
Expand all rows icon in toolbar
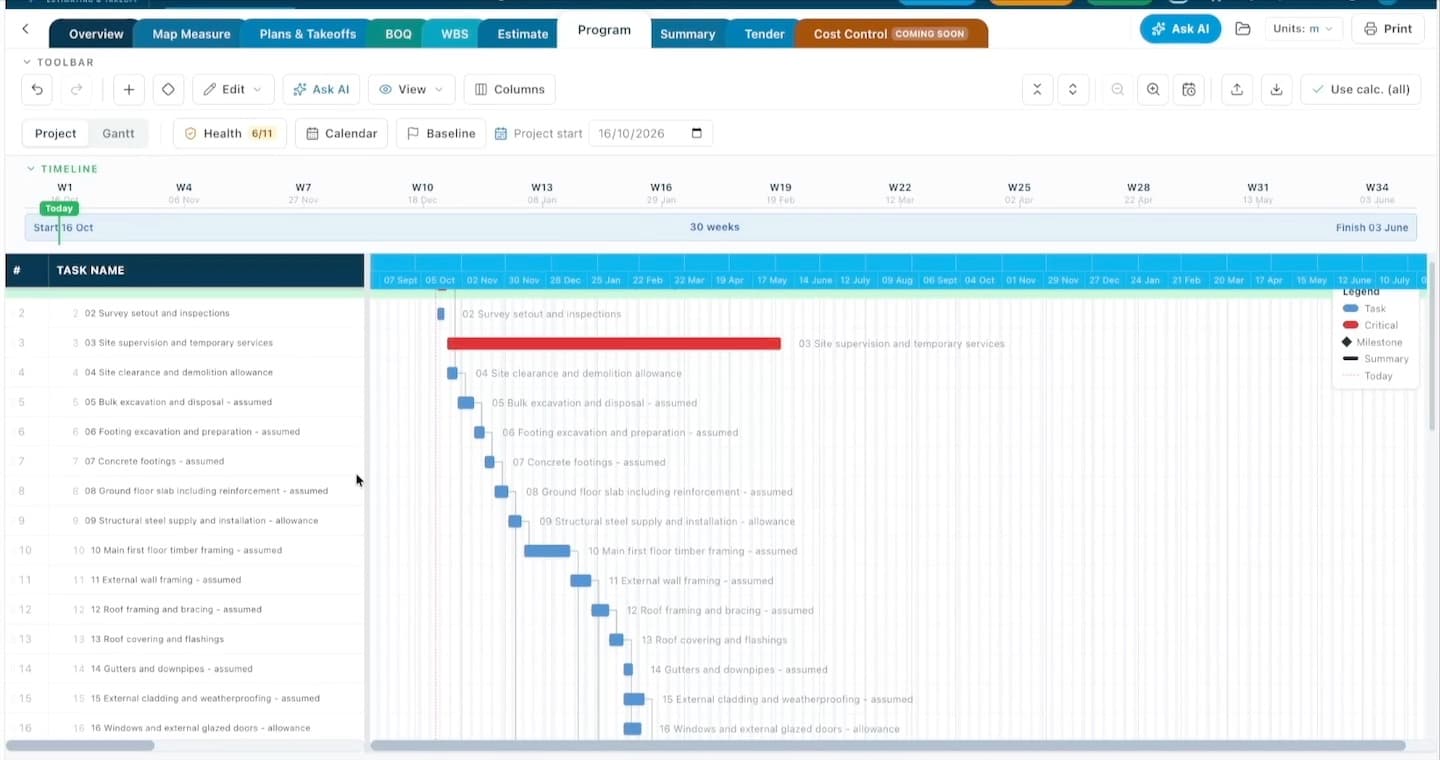(1073, 89)
